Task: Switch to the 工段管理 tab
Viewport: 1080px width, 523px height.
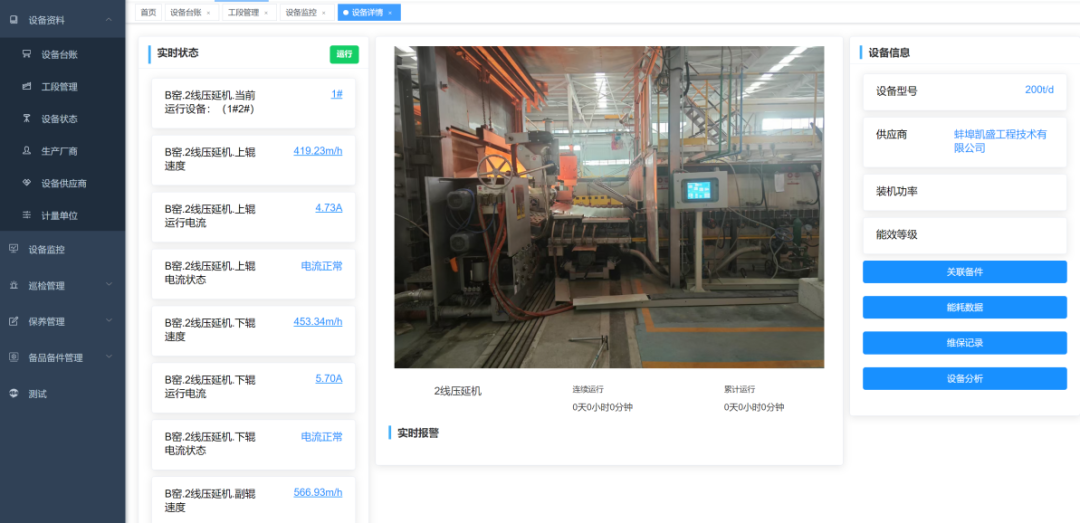Action: (x=243, y=12)
